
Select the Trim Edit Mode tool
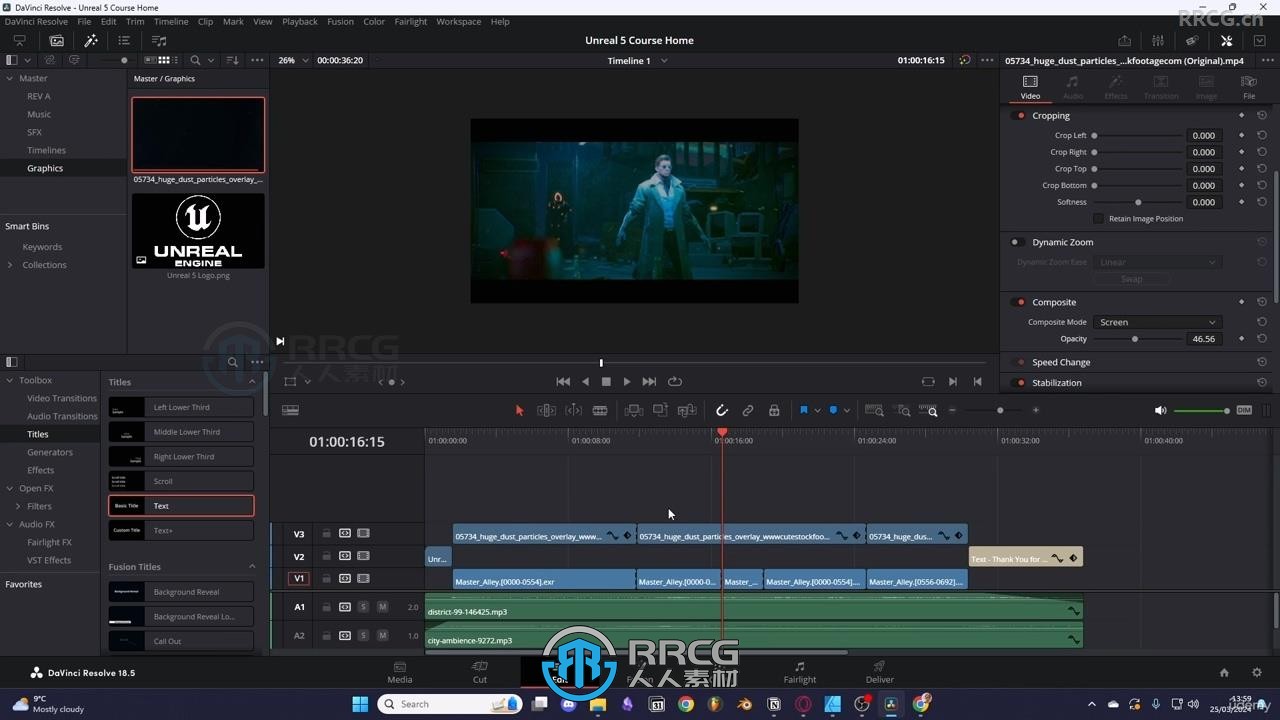point(547,410)
